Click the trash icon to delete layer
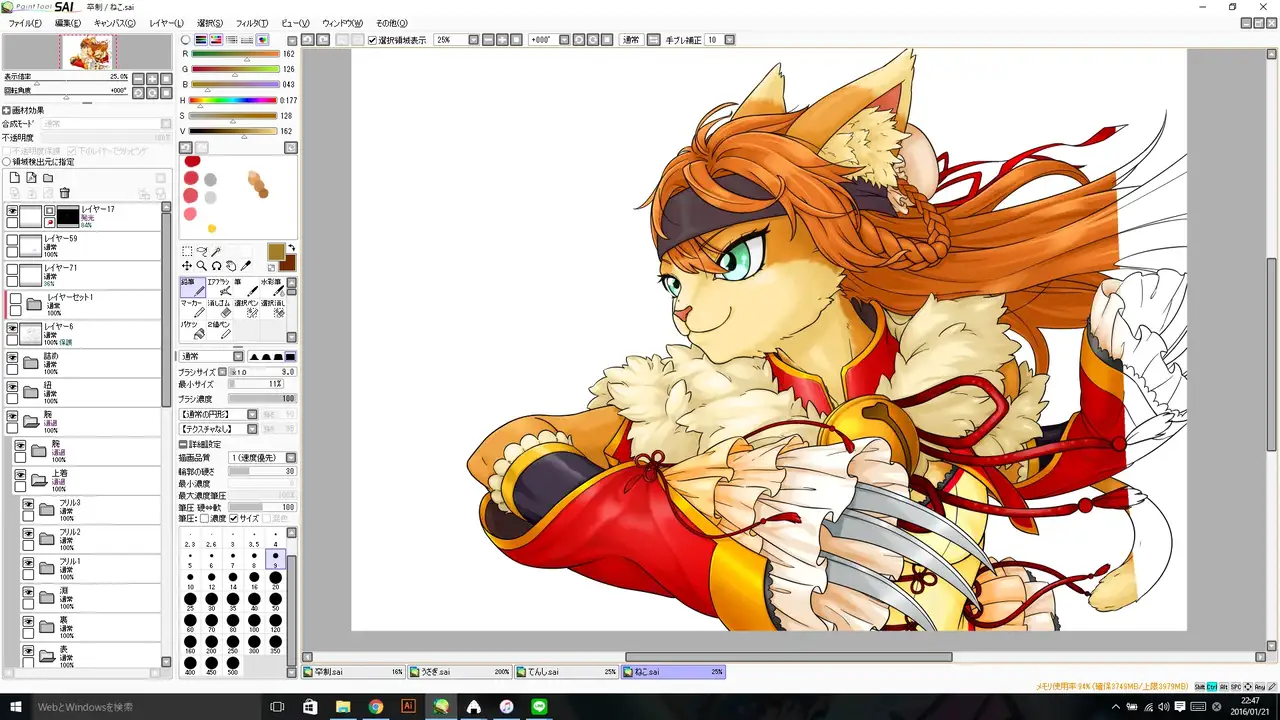This screenshot has height=720, width=1280. [64, 193]
